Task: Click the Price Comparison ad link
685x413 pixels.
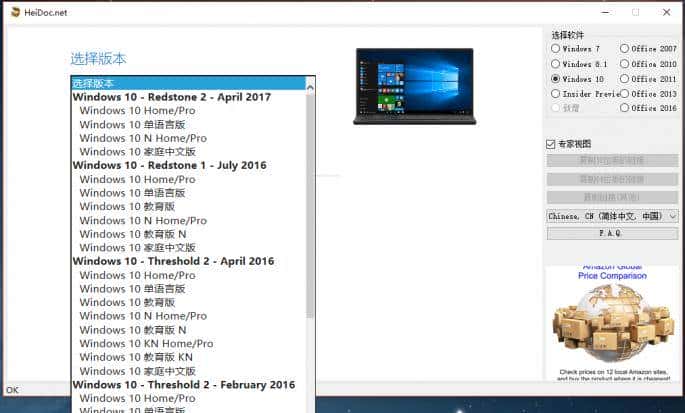Action: 612,276
